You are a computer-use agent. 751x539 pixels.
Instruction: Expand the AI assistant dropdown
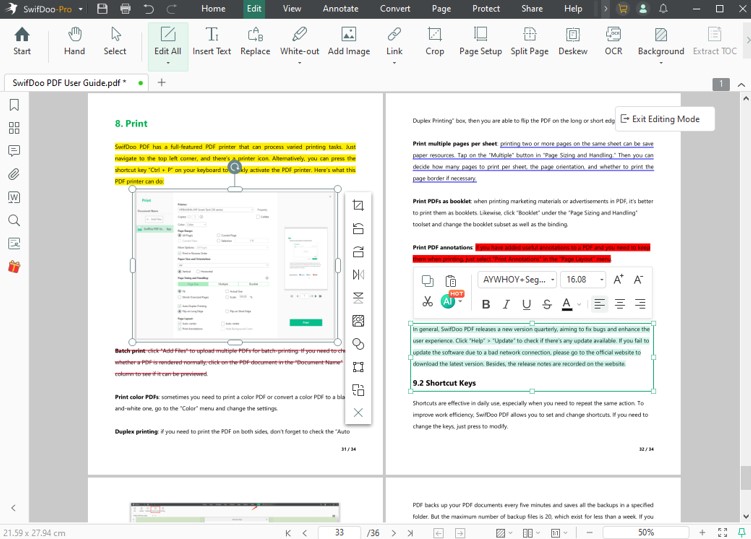pyautogui.click(x=460, y=301)
